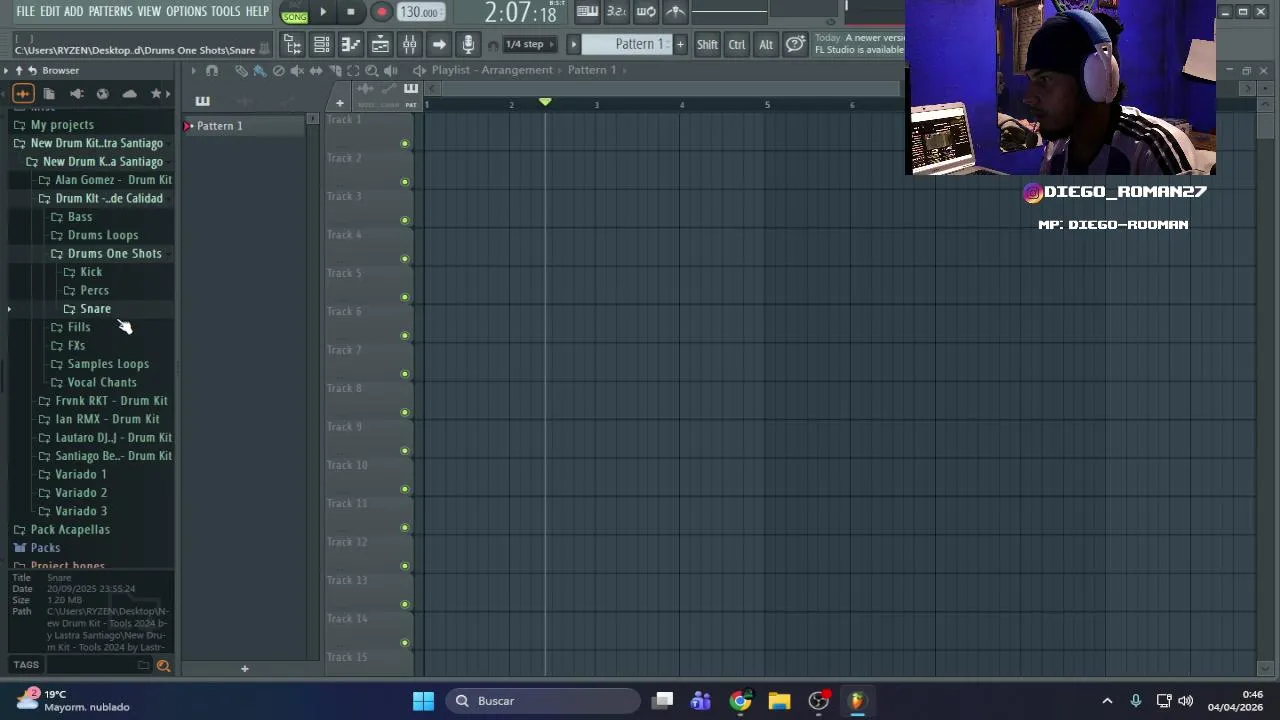Mute Track 10 using its green dot
Viewport: 1280px width, 720px height.
tap(404, 489)
